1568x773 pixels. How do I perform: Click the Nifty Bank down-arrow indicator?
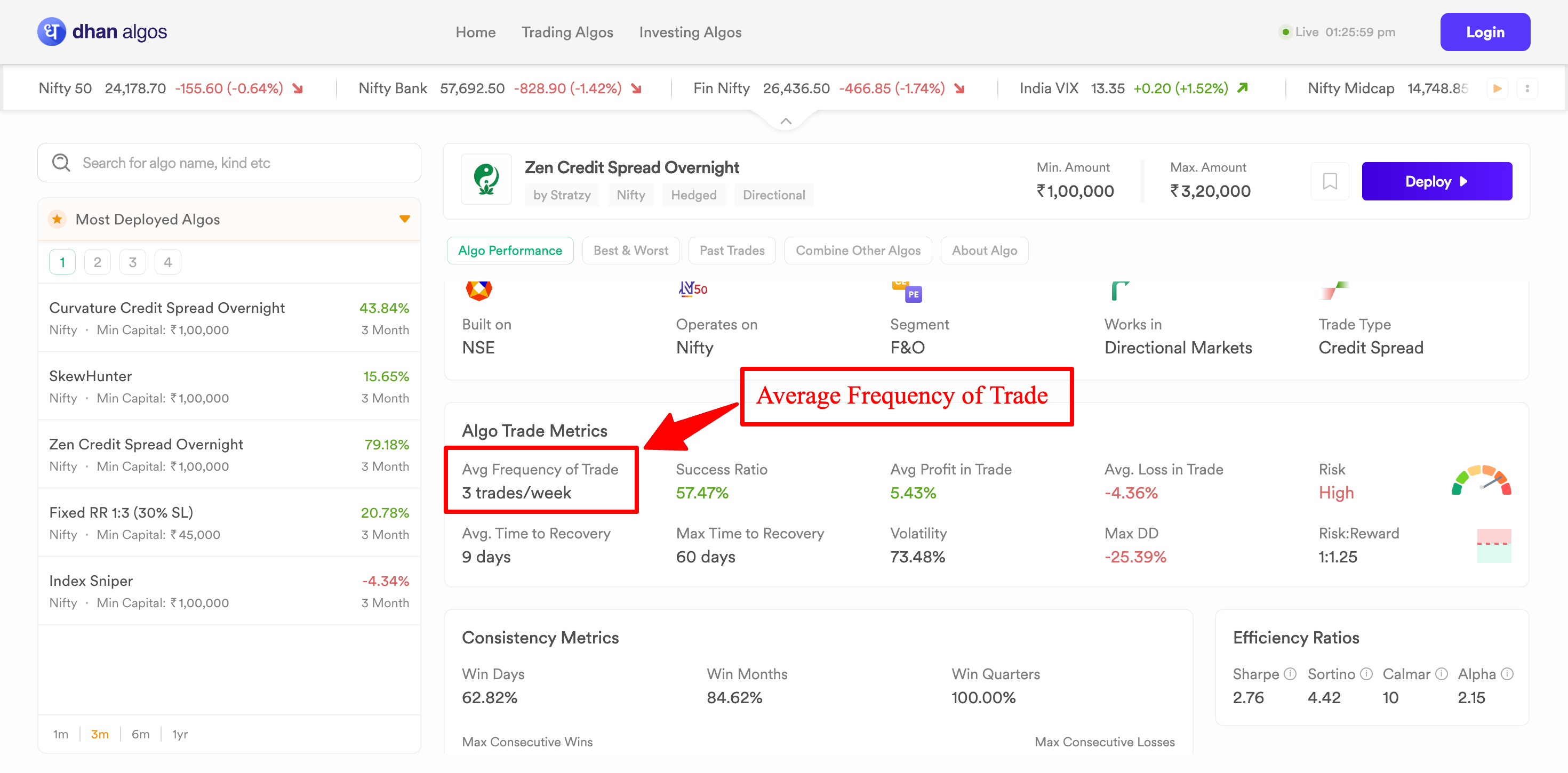[x=636, y=89]
